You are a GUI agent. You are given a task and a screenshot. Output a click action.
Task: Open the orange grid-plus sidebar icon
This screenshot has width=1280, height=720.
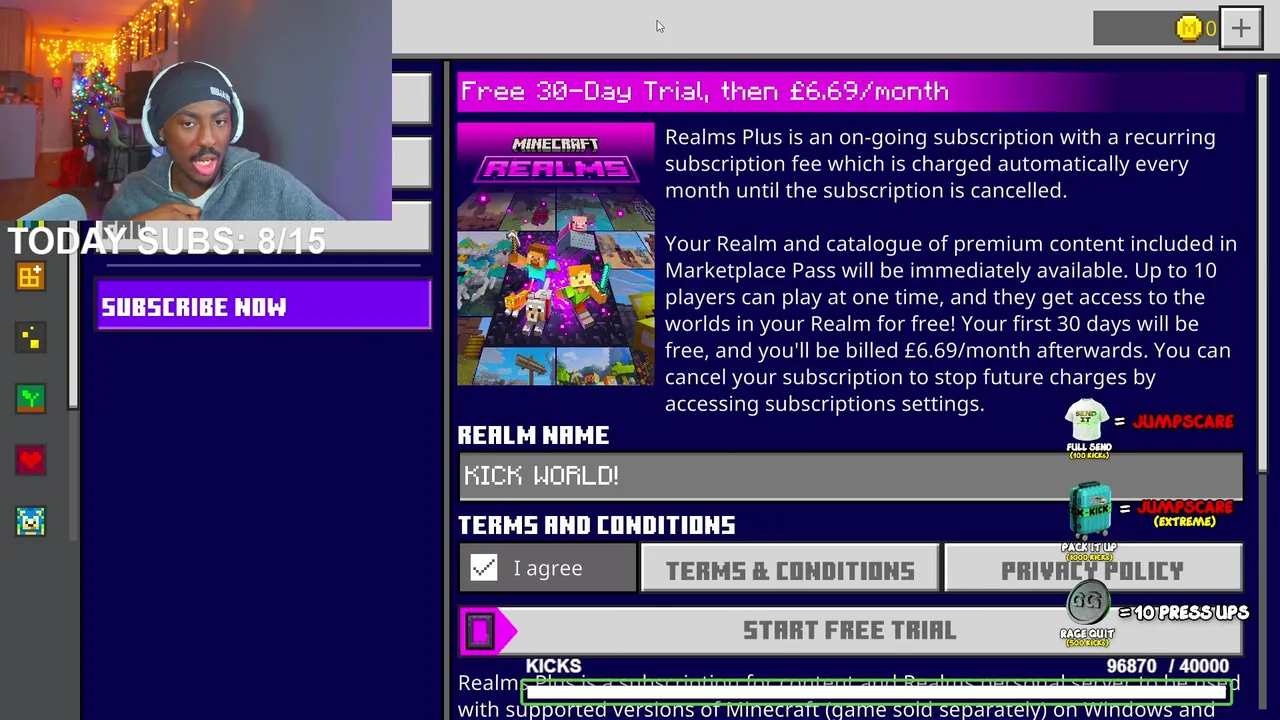coord(30,278)
